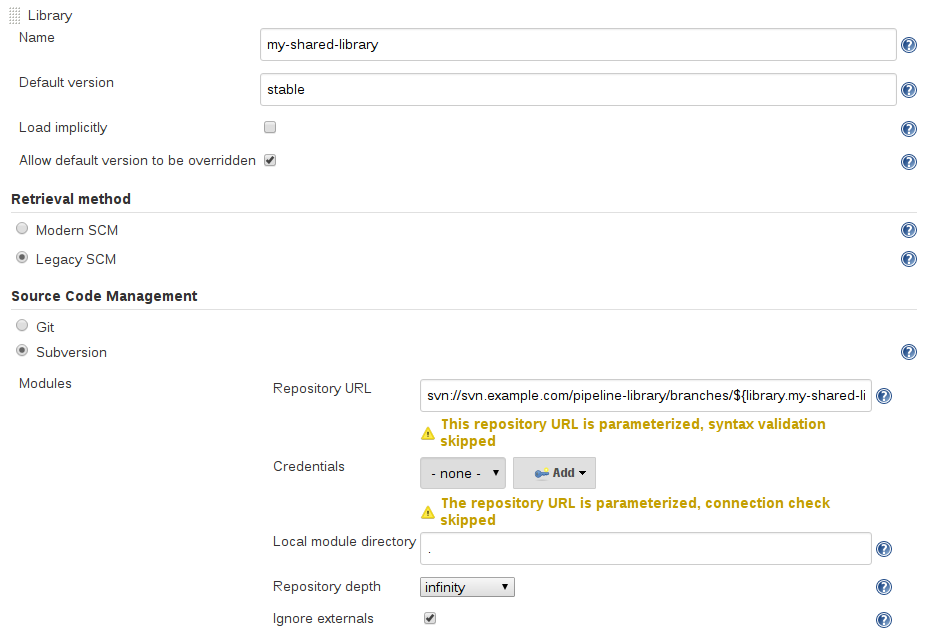Show help for Load implicitly option
This screenshot has height=643, width=926.
pyautogui.click(x=909, y=129)
